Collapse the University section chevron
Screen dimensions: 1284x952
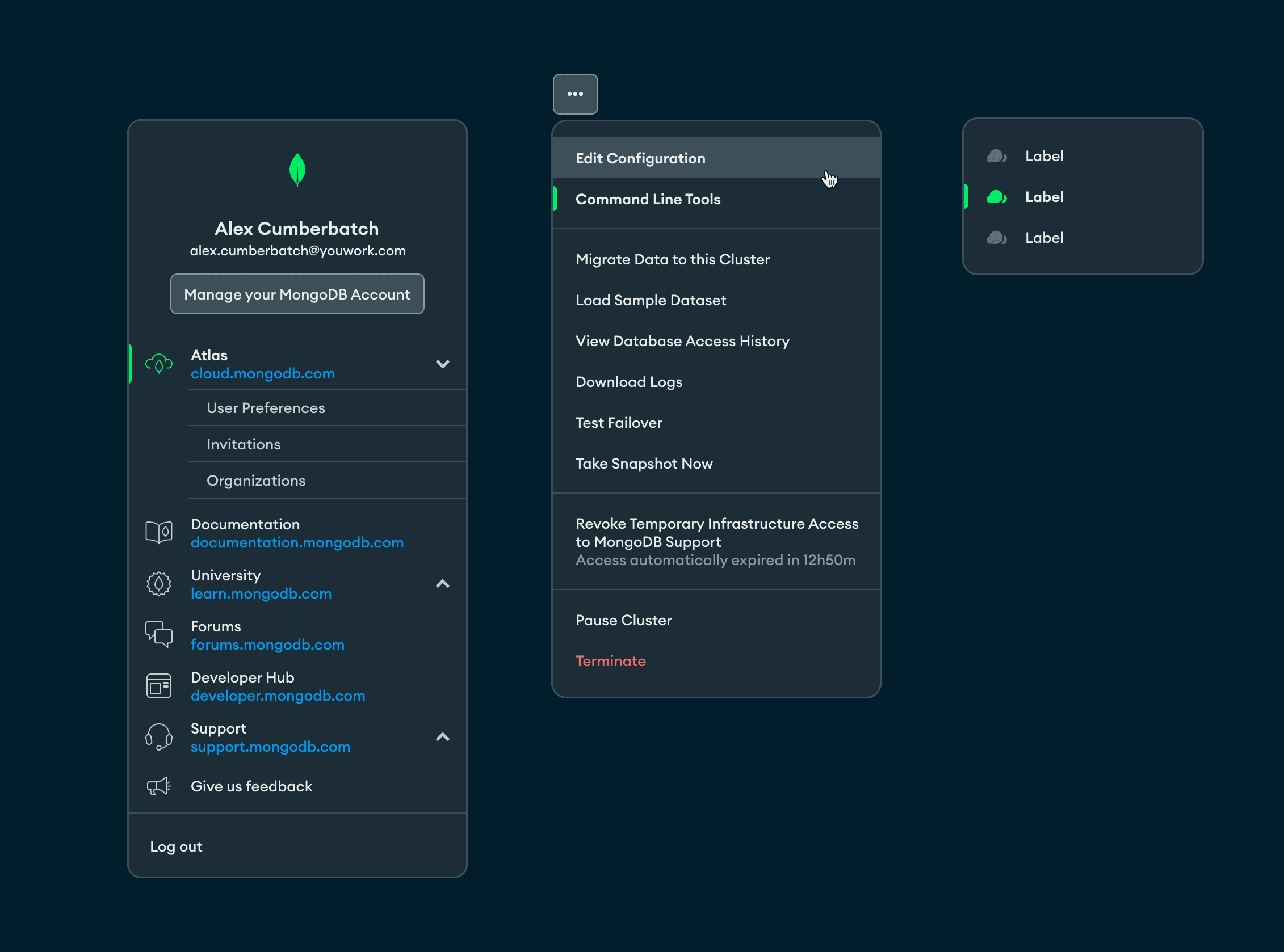point(443,584)
